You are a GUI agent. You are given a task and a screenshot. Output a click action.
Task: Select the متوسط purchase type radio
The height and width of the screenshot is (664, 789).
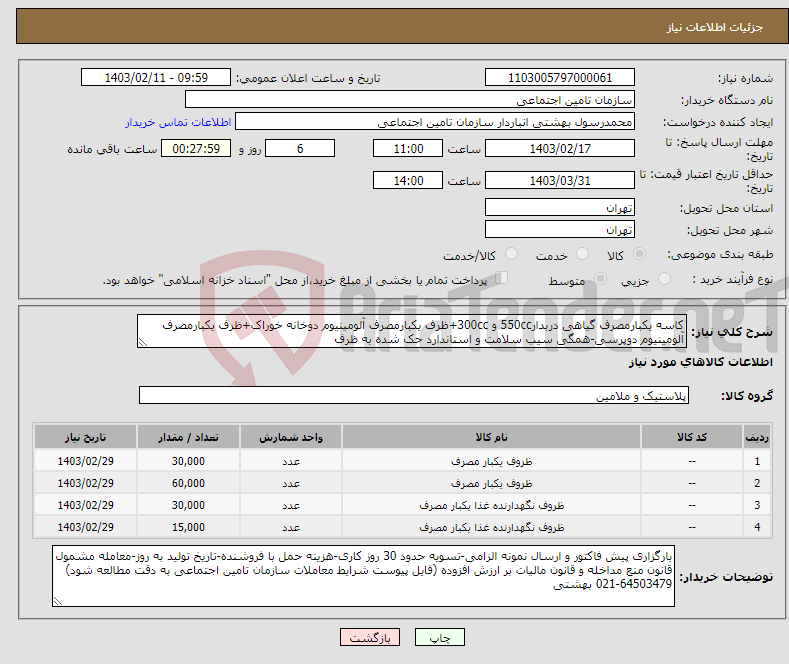pyautogui.click(x=600, y=279)
